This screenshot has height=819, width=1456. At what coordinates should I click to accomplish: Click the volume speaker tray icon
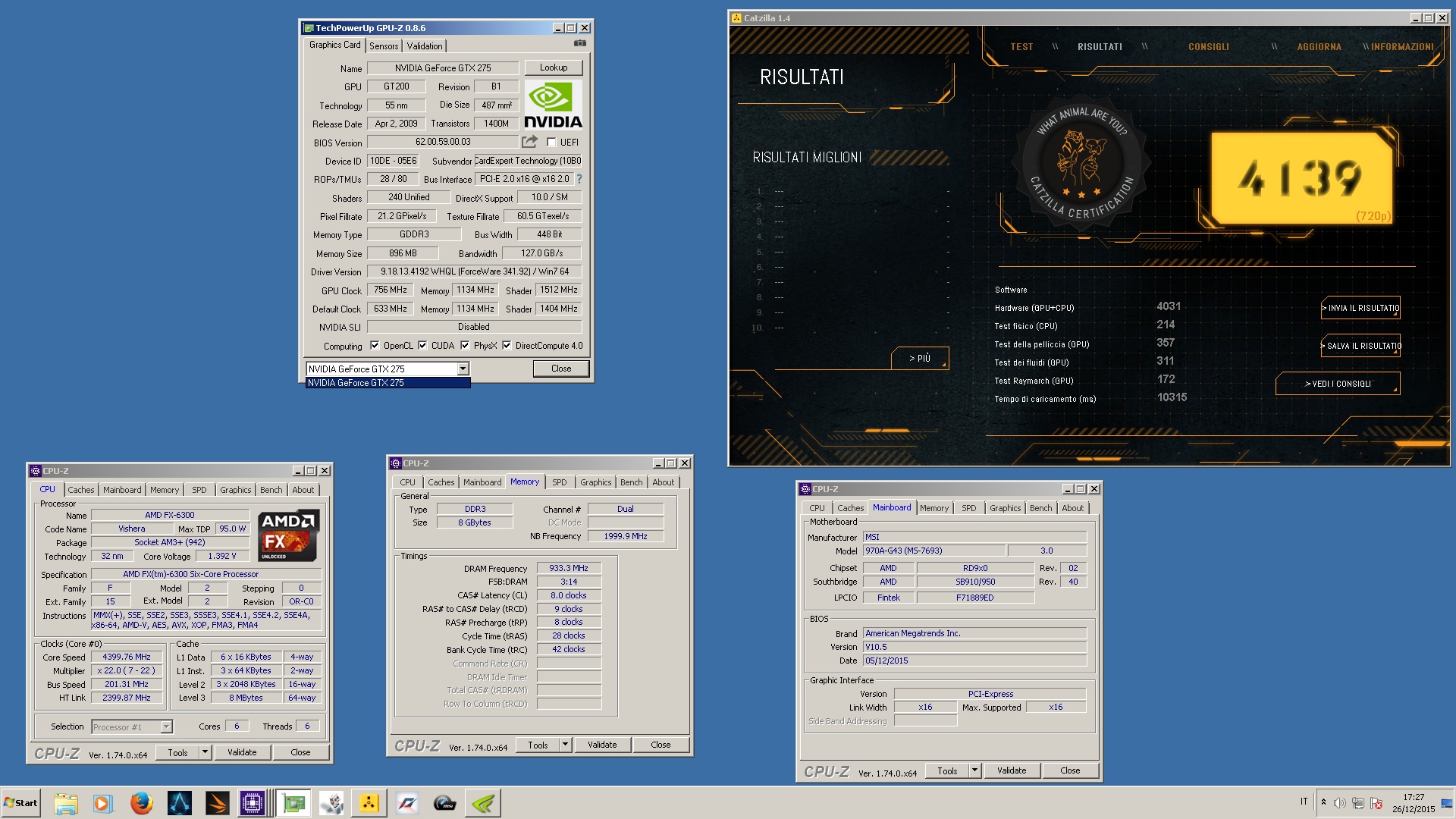1340,803
